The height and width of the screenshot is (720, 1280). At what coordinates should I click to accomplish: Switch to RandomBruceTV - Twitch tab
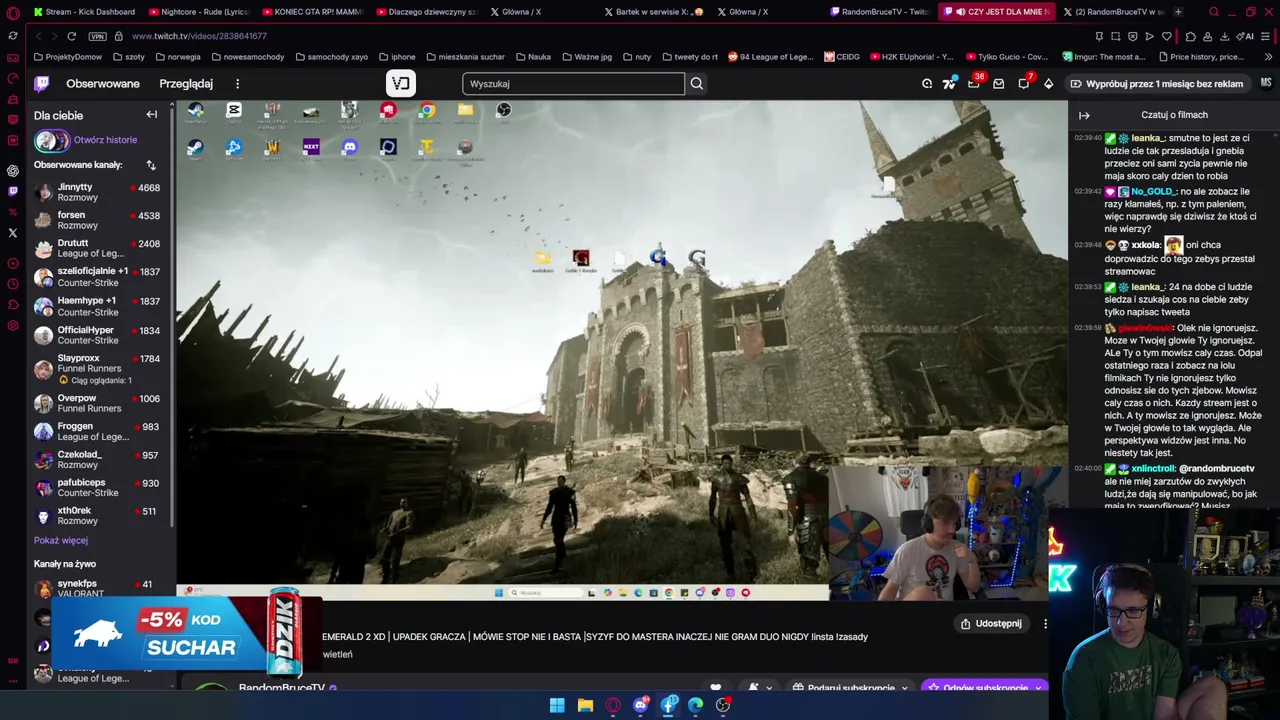point(881,12)
